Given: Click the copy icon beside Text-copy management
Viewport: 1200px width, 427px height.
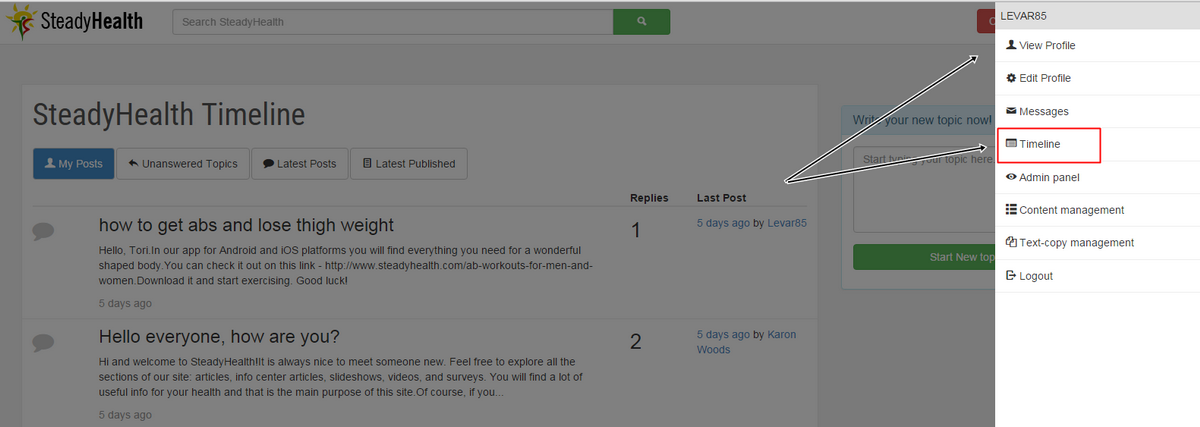Looking at the screenshot, I should 1011,243.
